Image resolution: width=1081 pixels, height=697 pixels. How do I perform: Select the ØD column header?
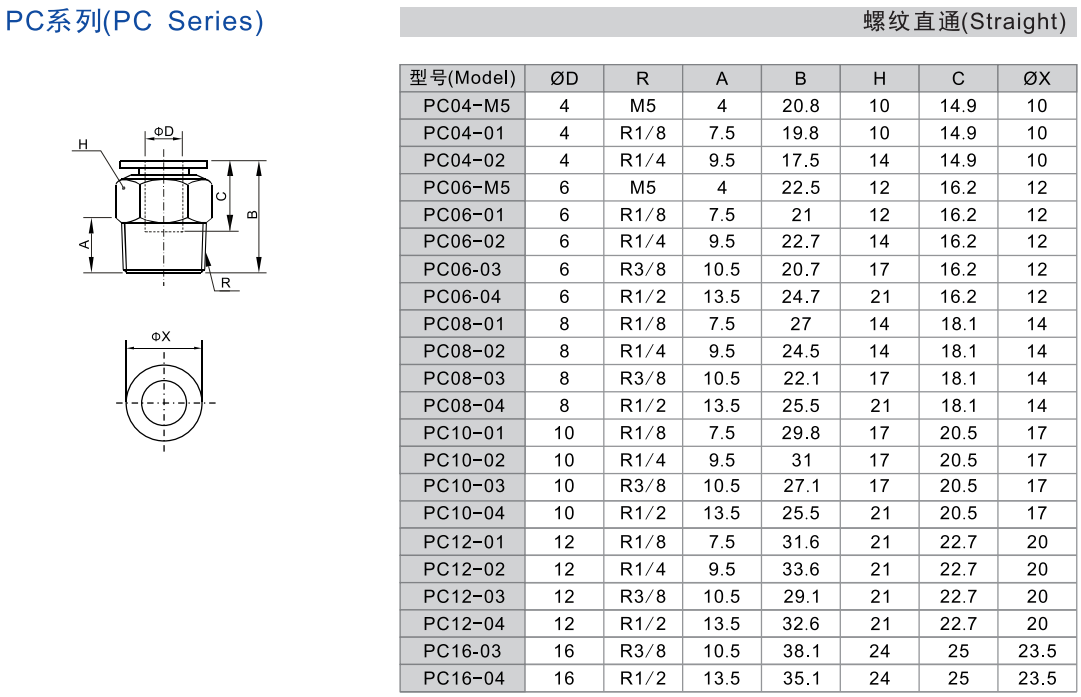click(x=564, y=79)
